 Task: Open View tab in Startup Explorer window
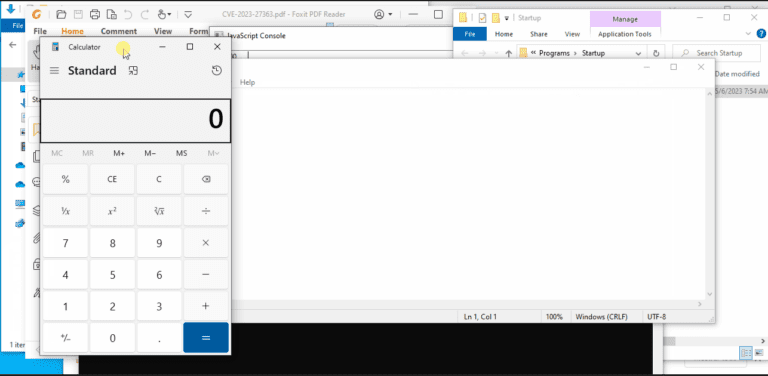point(572,34)
